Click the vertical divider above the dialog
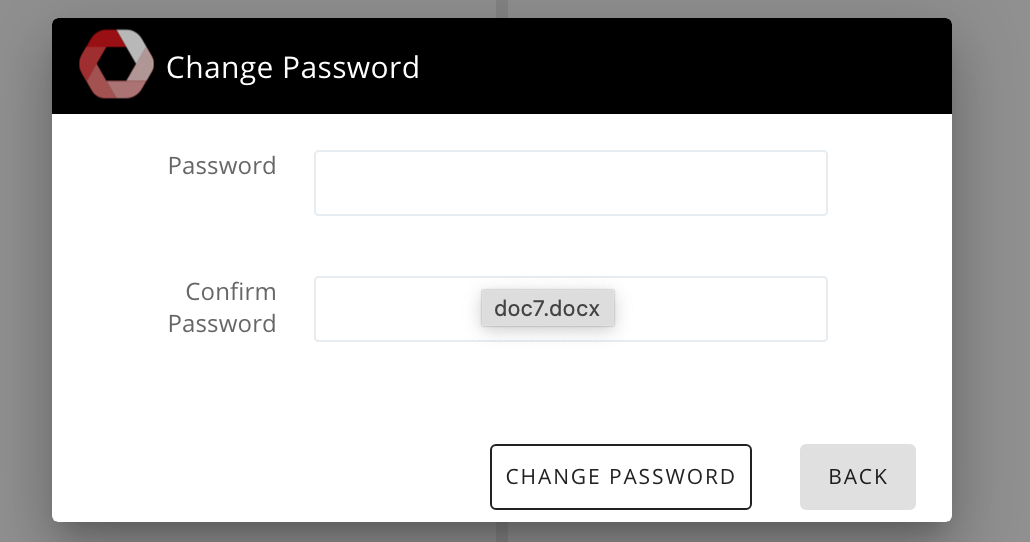1030x542 pixels. [502, 9]
